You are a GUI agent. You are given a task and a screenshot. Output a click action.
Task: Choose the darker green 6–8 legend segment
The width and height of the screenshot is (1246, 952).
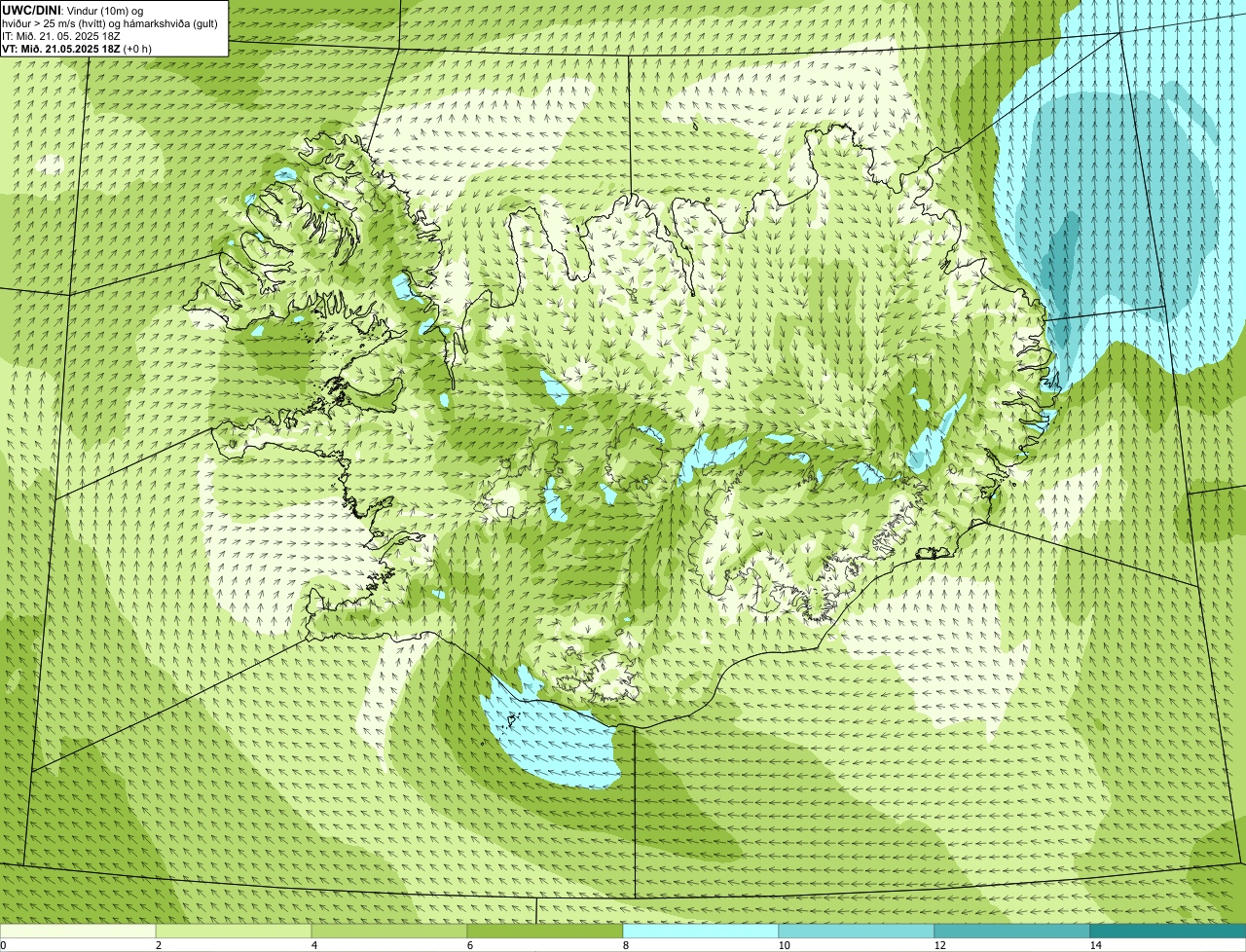click(545, 931)
